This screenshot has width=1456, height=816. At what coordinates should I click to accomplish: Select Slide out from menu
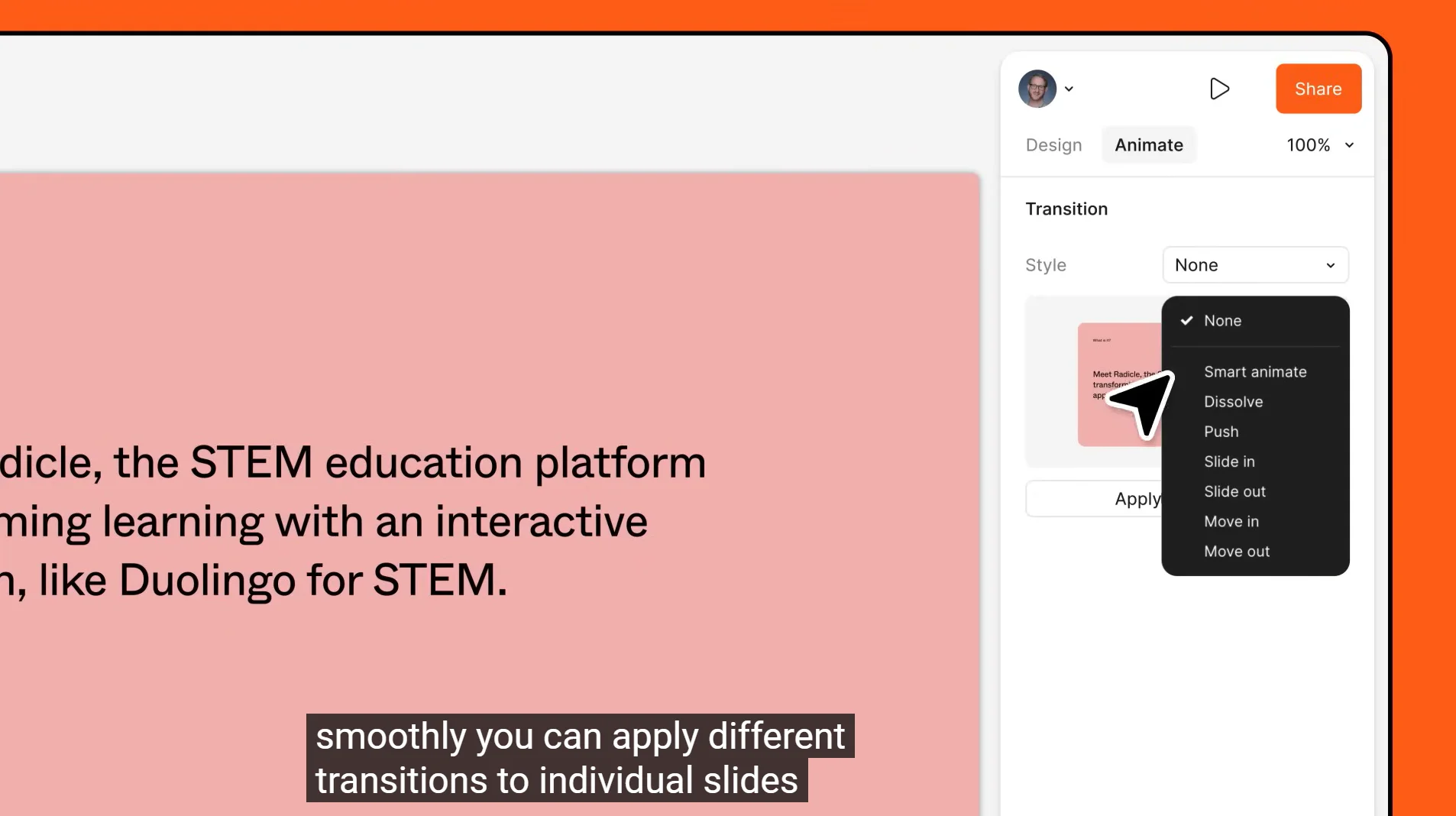click(x=1234, y=491)
